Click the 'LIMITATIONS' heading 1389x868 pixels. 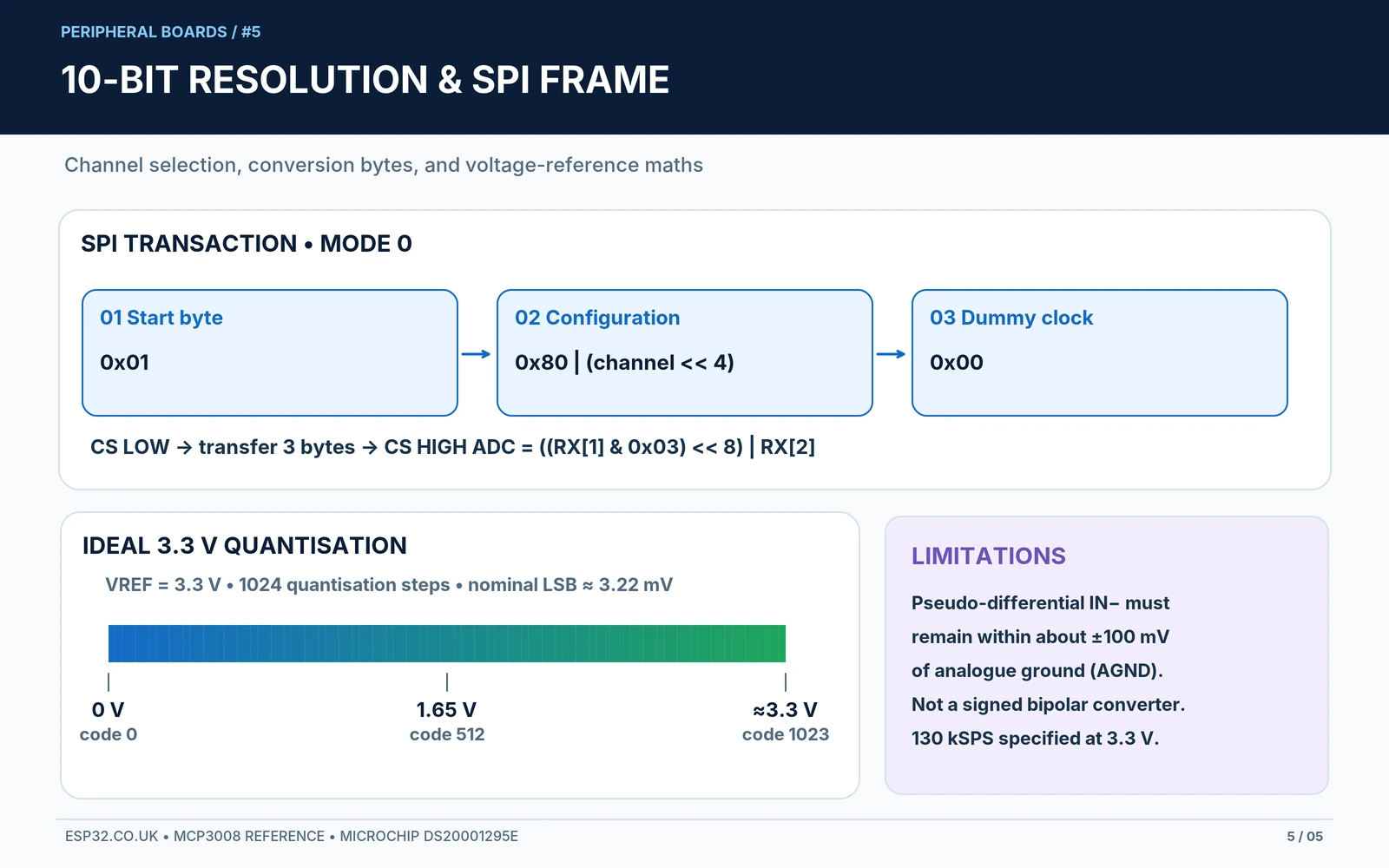[989, 556]
